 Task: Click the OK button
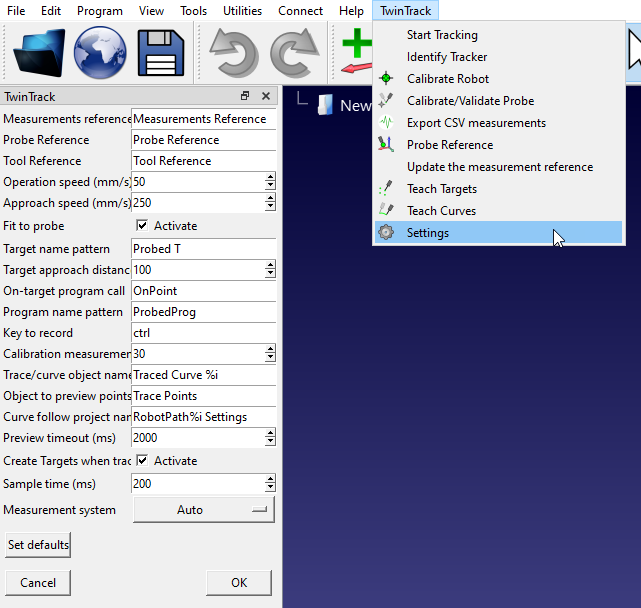(239, 582)
